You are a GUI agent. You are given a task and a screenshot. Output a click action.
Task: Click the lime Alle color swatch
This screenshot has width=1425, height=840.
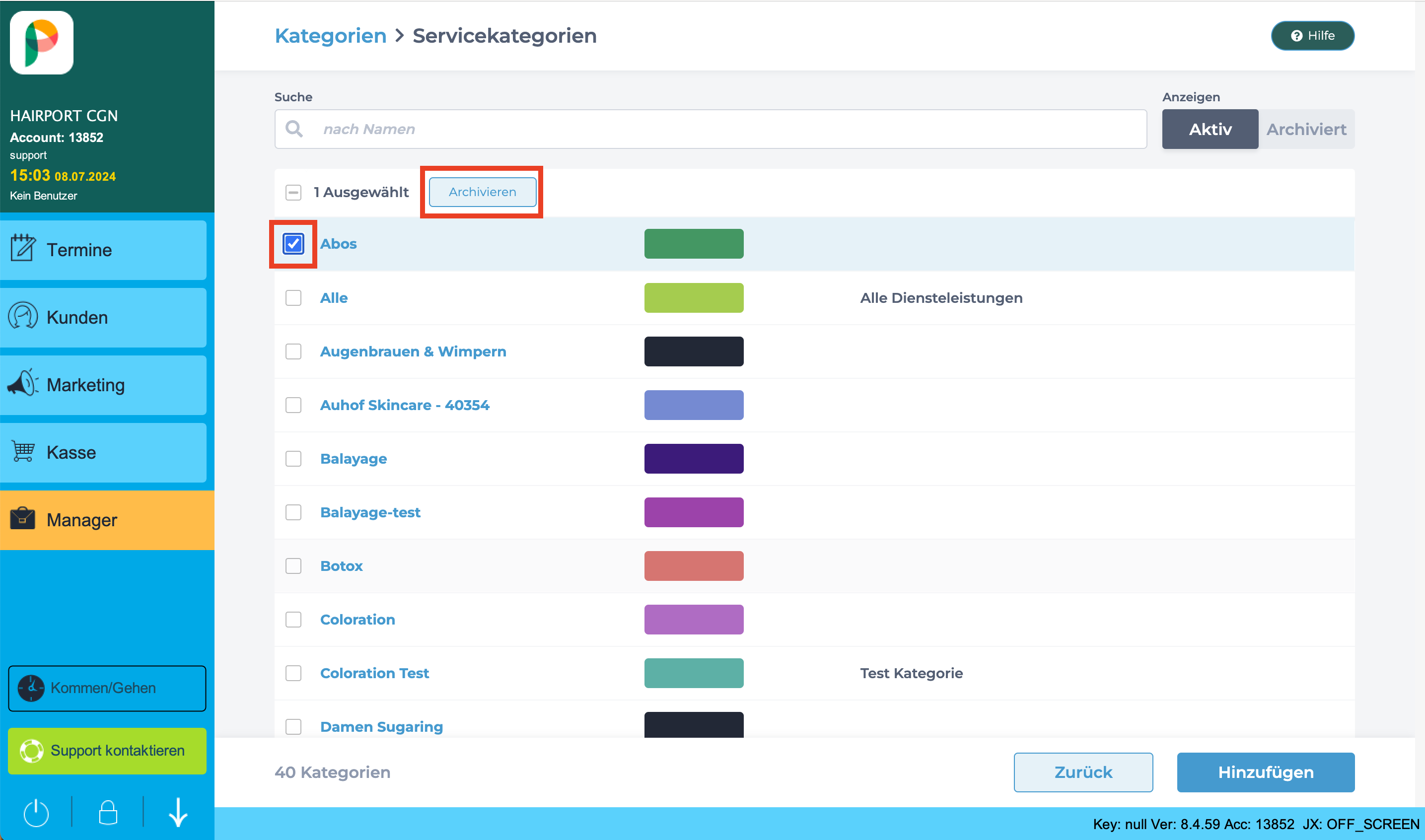(694, 298)
